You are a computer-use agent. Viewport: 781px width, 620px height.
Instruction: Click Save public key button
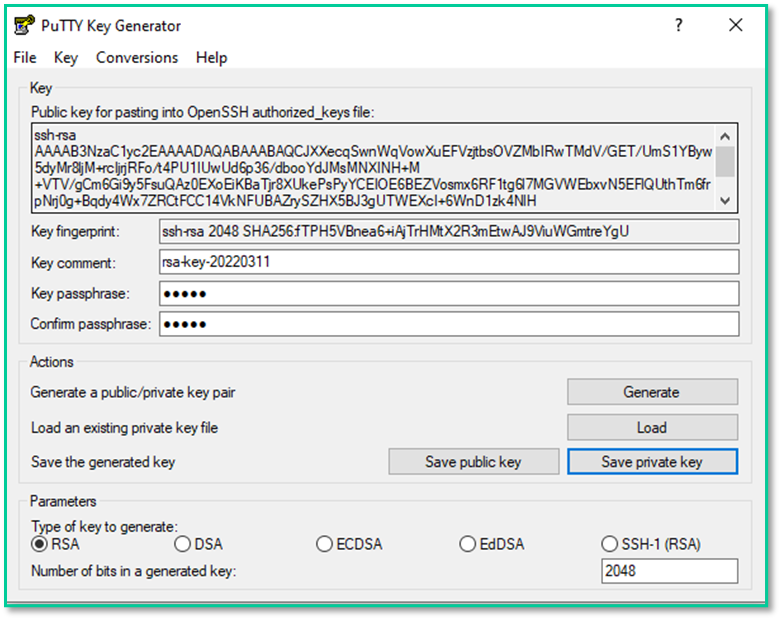pos(473,462)
